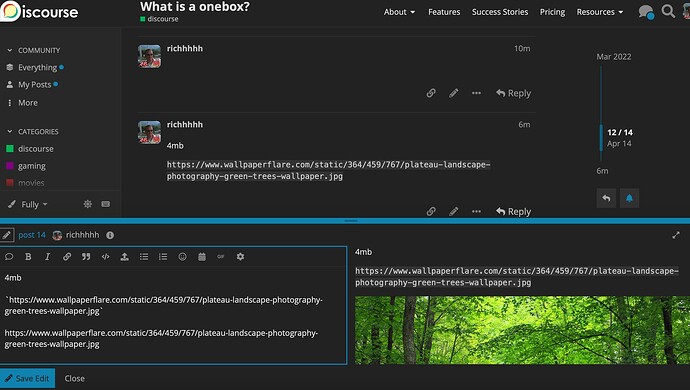Click the timeline reply arrow button
Image resolution: width=690 pixels, height=390 pixels.
click(606, 198)
